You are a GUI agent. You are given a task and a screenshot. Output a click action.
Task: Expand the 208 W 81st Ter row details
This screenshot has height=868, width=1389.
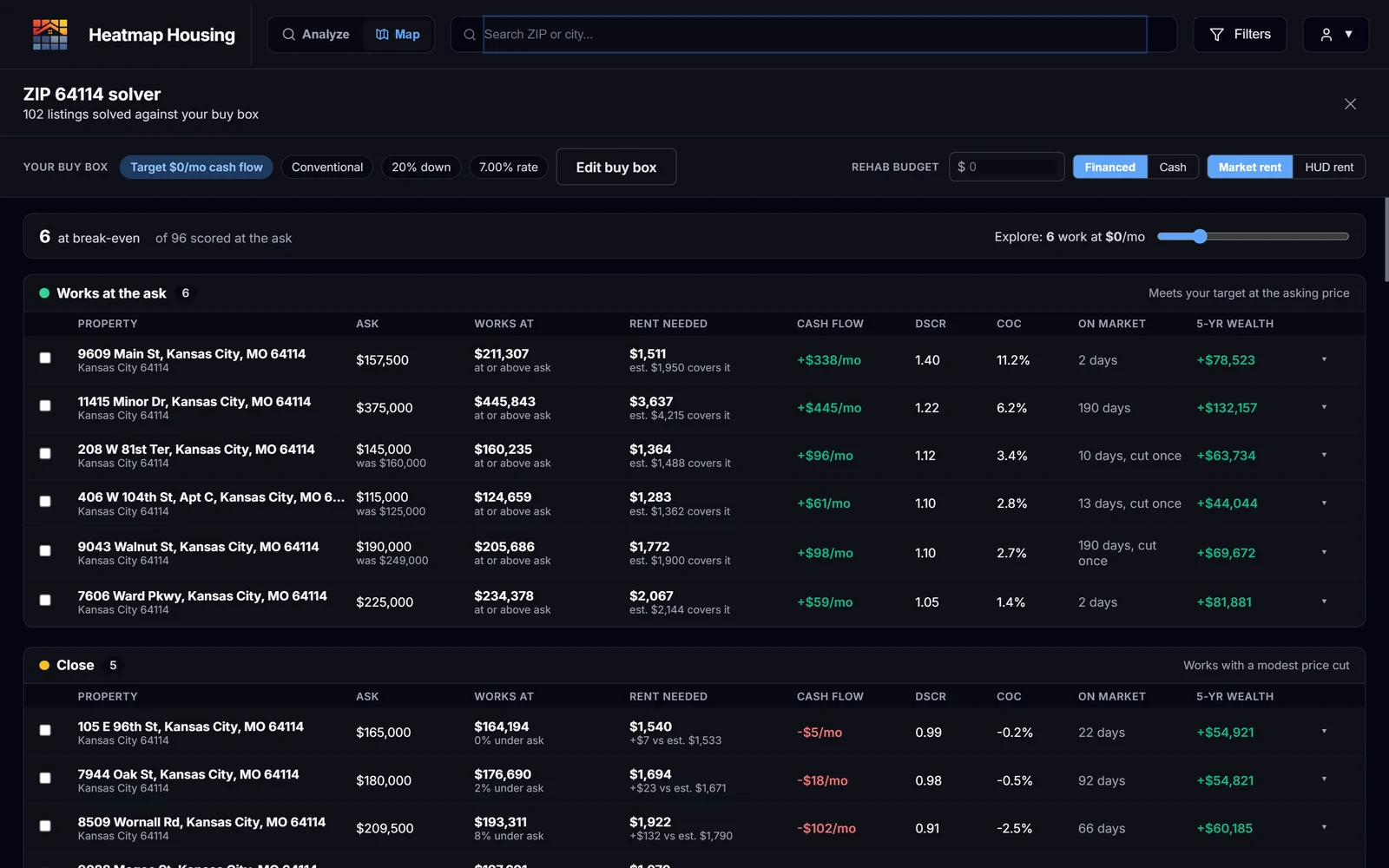1324,455
